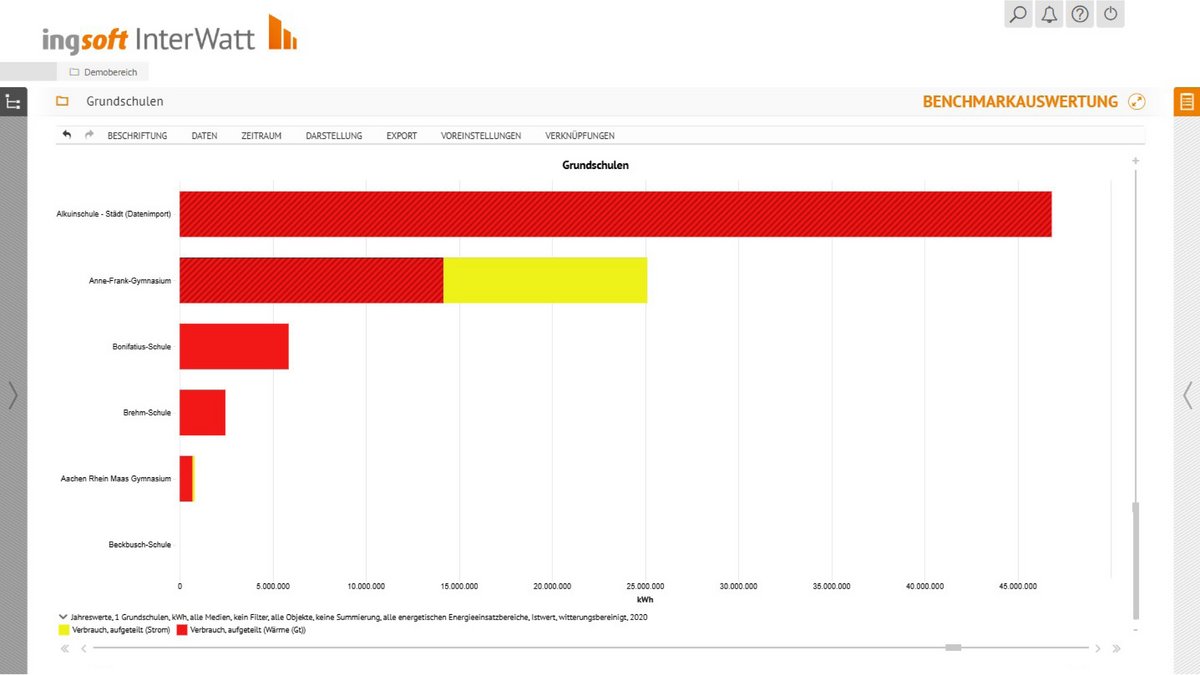Click the horizontal scroll slider handle
The width and height of the screenshot is (1200, 675).
(953, 648)
